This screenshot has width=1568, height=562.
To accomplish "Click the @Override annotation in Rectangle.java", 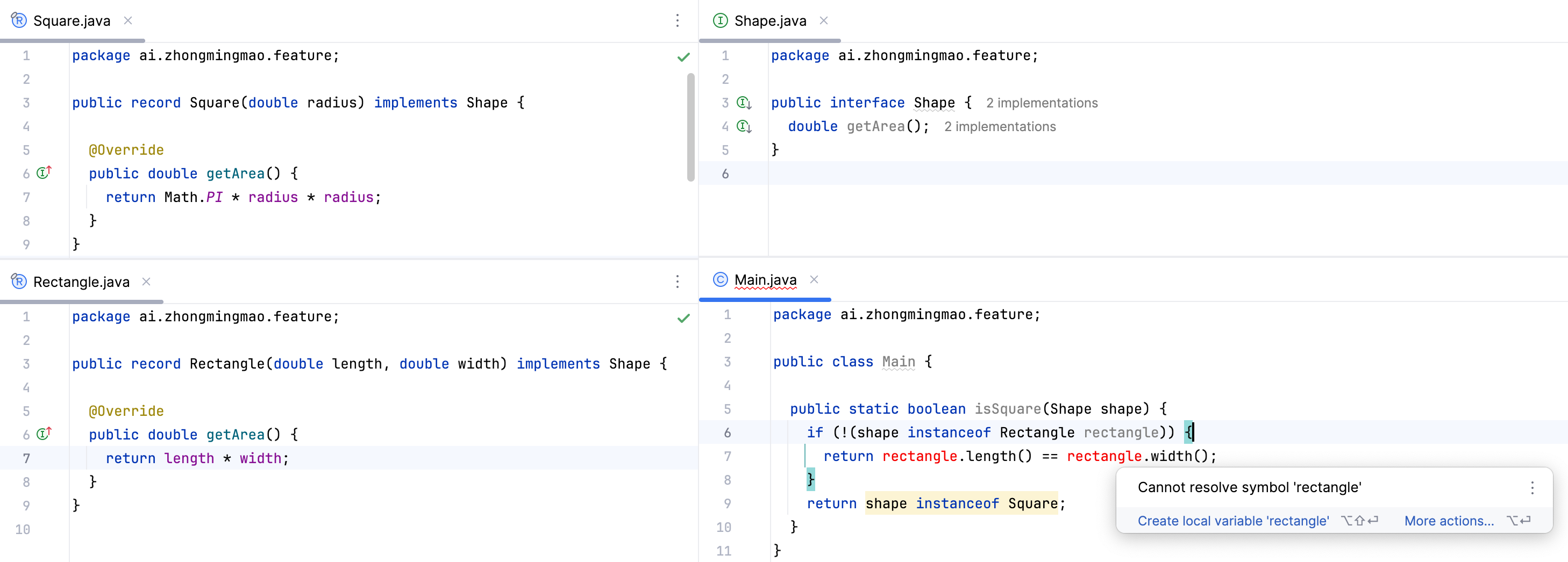I will pos(126,410).
